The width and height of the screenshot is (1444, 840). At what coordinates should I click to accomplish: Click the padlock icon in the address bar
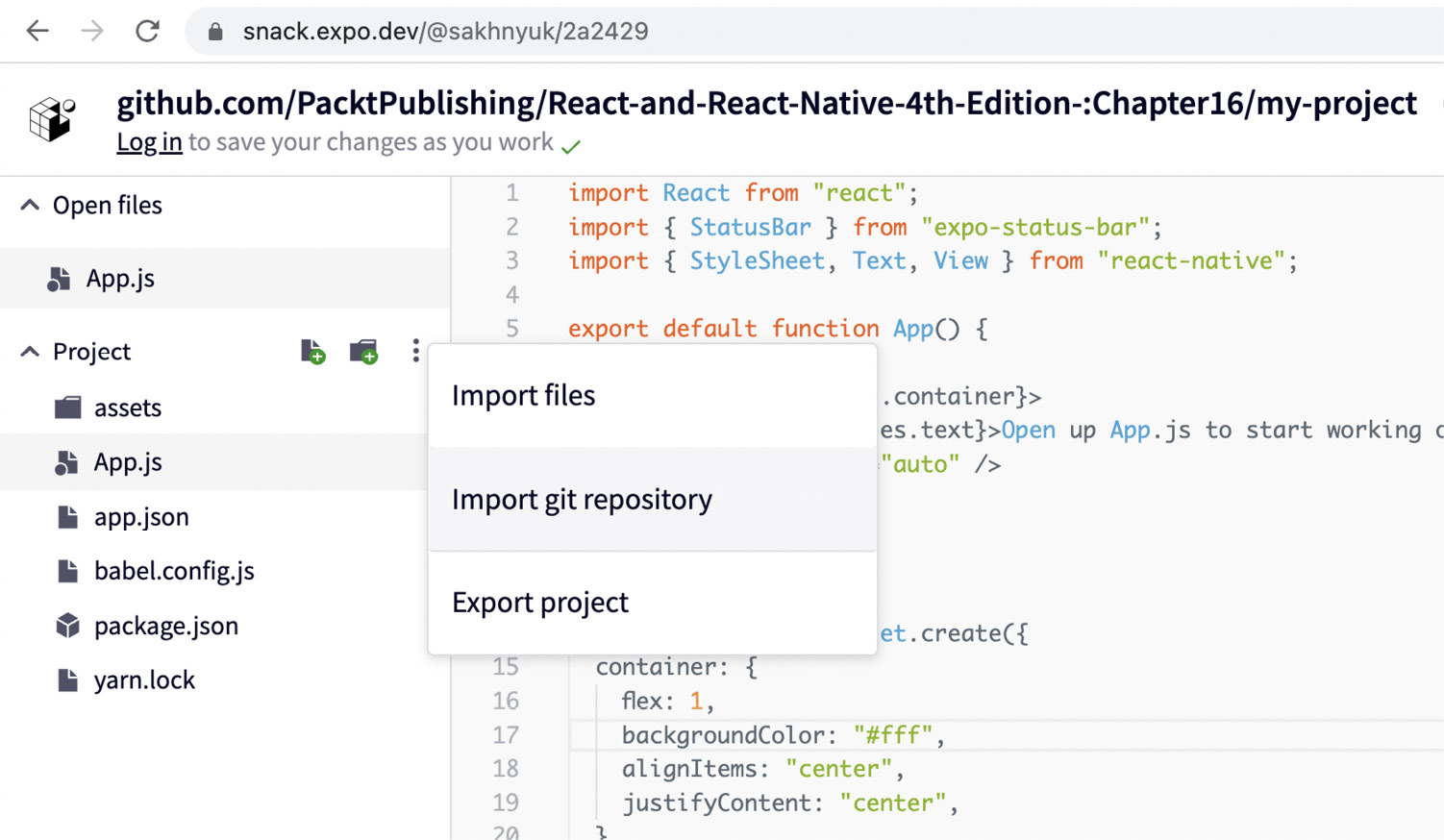click(213, 30)
